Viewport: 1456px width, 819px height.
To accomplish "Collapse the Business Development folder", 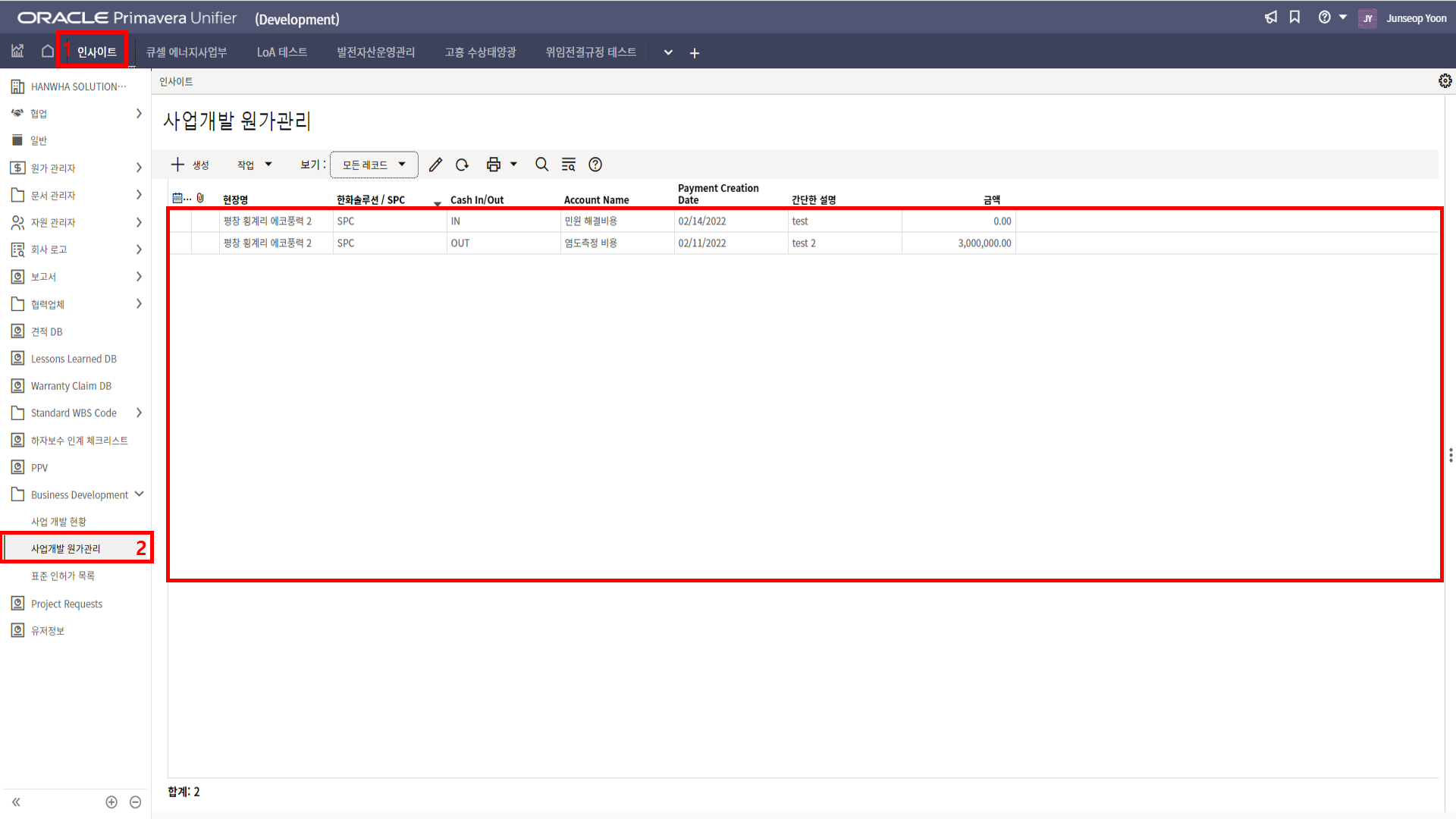I will pyautogui.click(x=139, y=494).
